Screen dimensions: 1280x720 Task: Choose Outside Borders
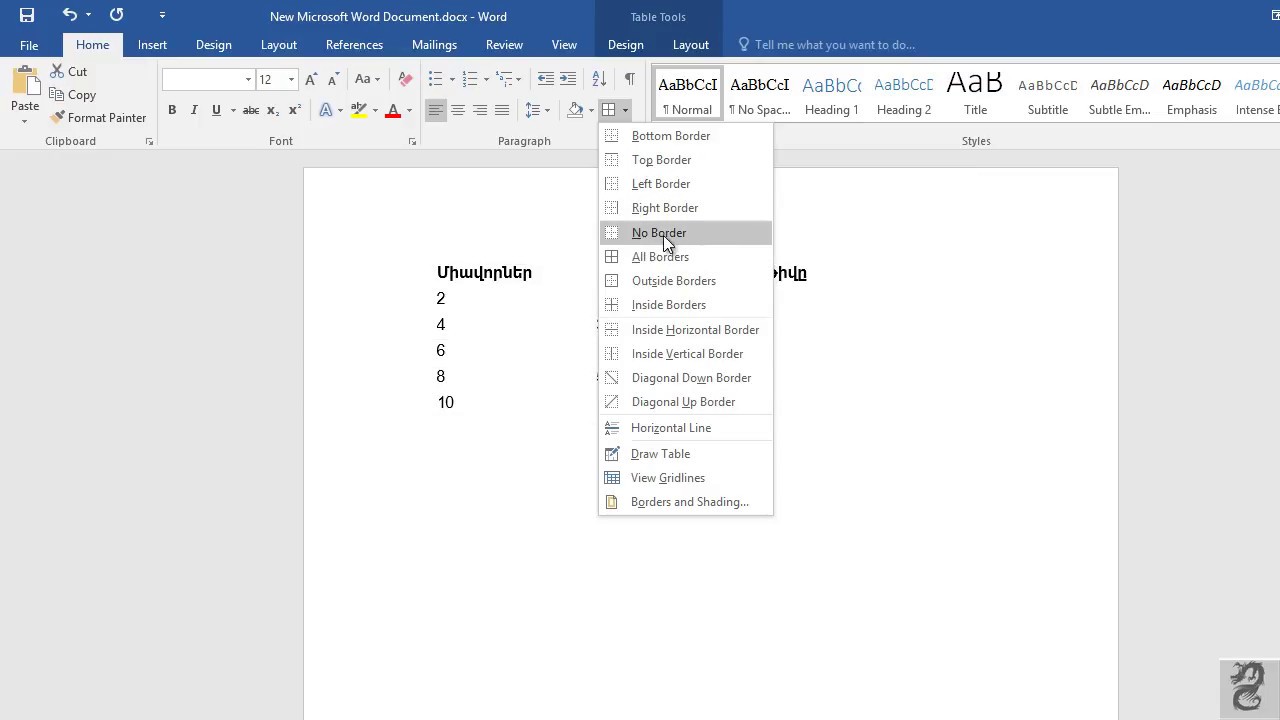click(686, 281)
